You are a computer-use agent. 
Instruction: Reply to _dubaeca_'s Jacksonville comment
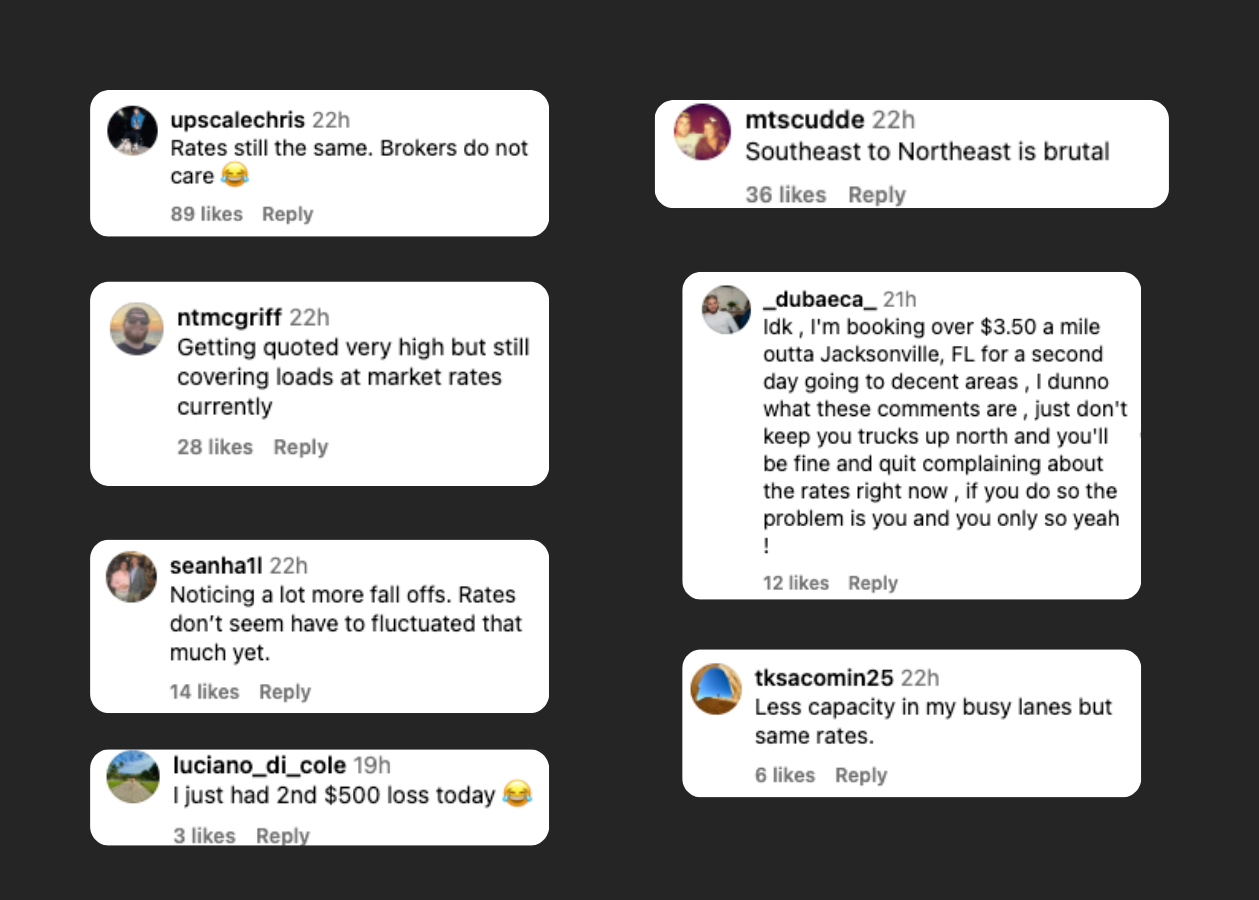pyautogui.click(x=872, y=583)
